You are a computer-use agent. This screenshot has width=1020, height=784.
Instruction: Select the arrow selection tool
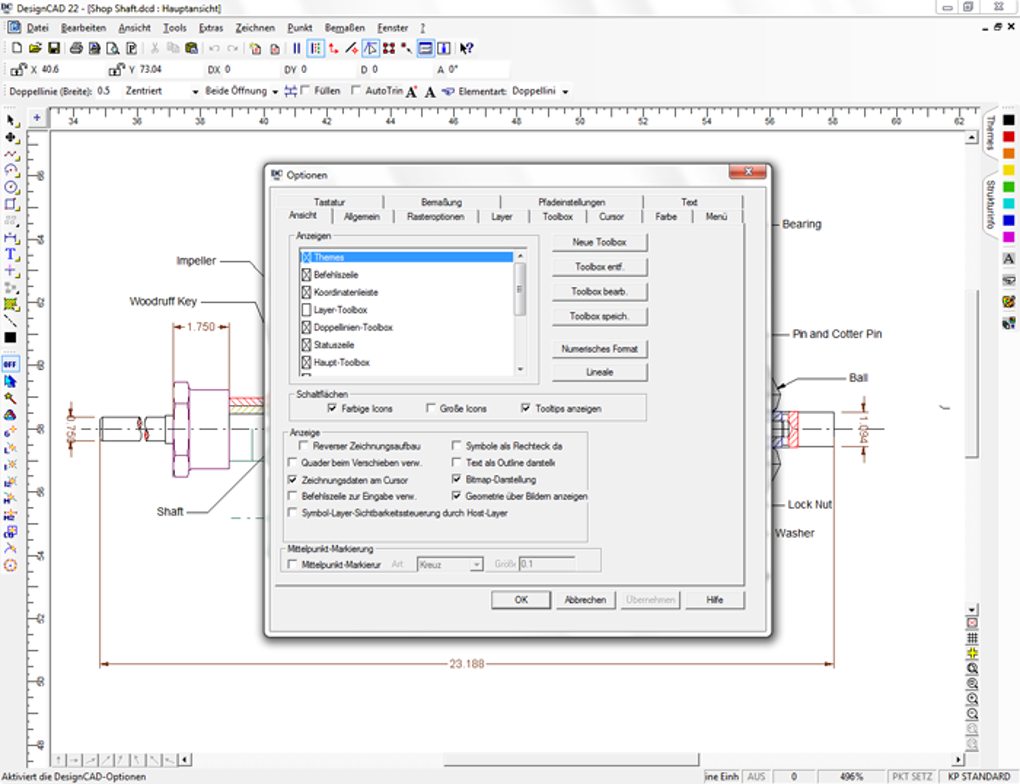pyautogui.click(x=11, y=120)
